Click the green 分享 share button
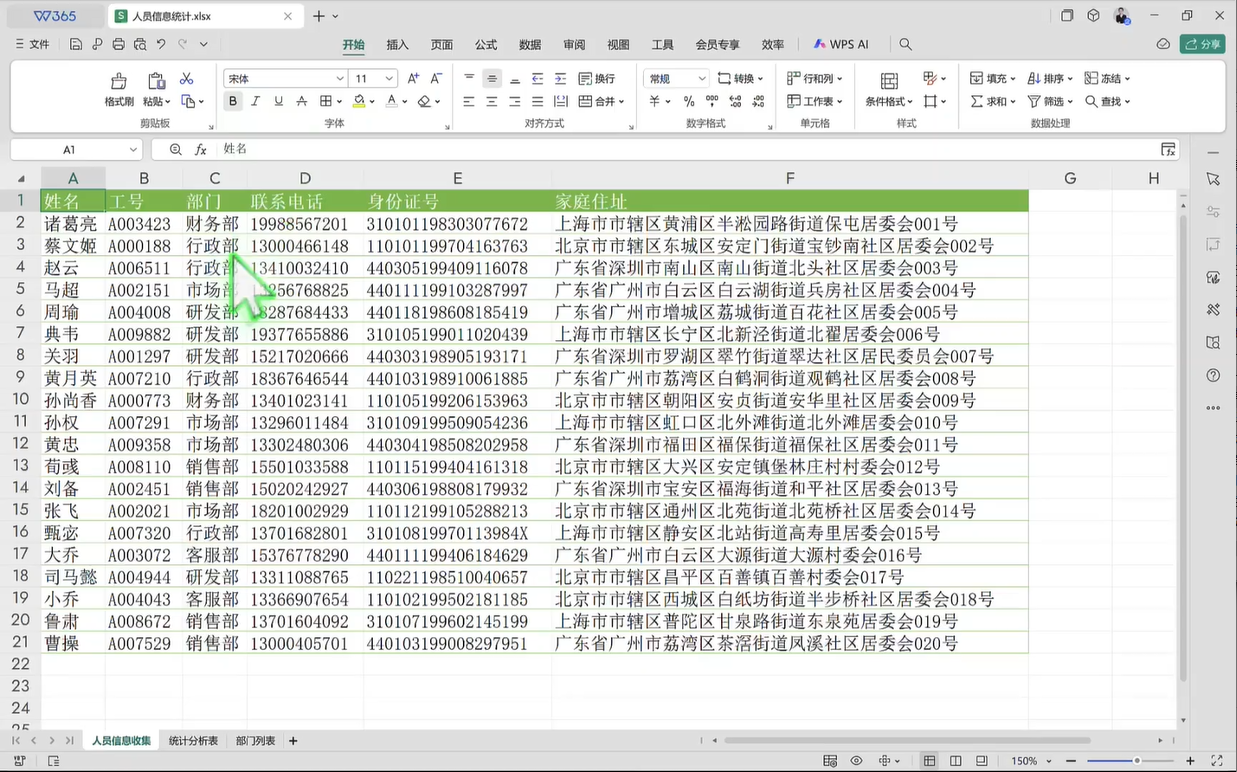 pos(1202,44)
